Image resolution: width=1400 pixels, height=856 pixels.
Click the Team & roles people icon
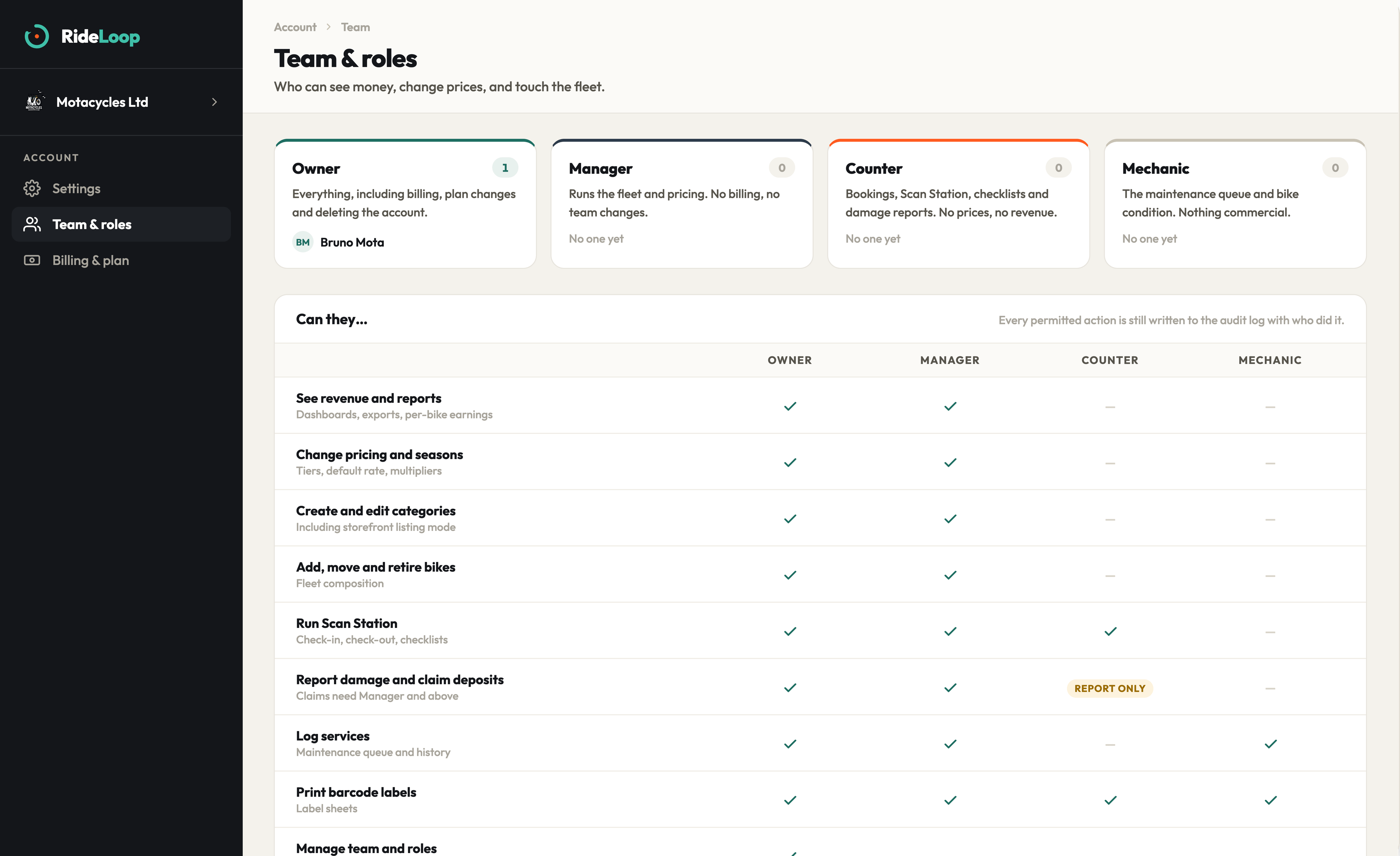[x=32, y=224]
